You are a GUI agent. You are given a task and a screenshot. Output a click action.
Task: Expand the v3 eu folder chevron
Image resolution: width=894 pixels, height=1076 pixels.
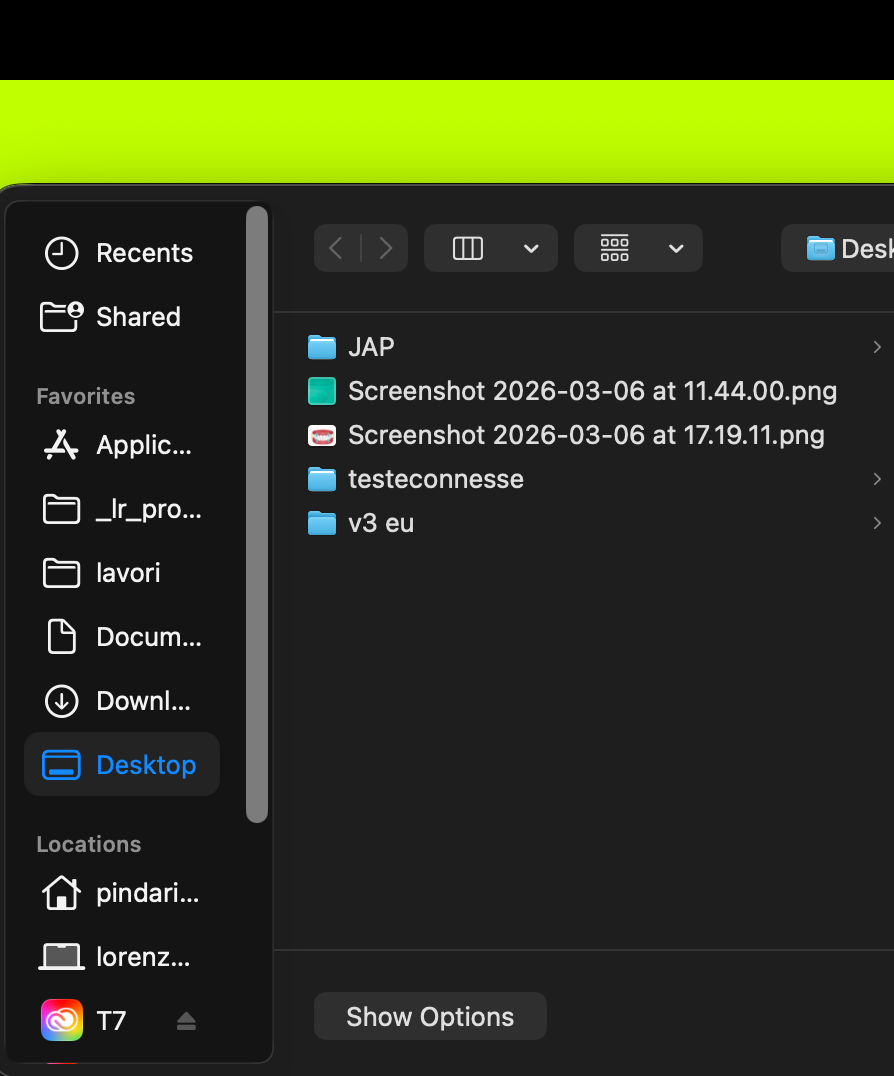click(x=877, y=523)
